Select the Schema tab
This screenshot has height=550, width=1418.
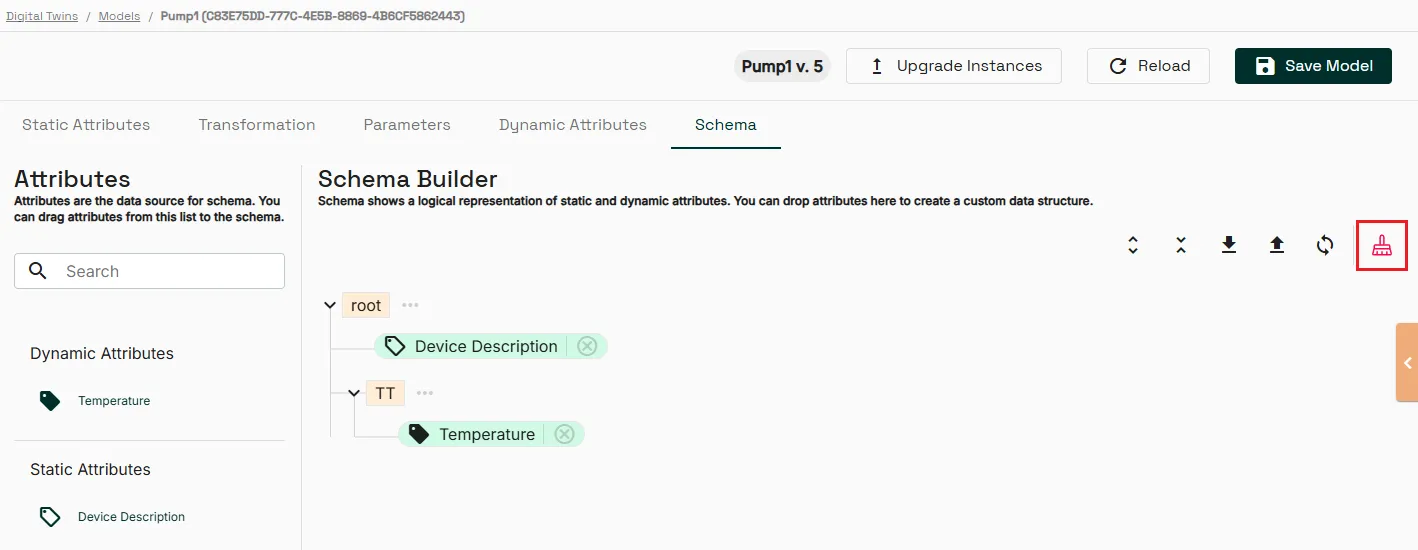tap(726, 125)
